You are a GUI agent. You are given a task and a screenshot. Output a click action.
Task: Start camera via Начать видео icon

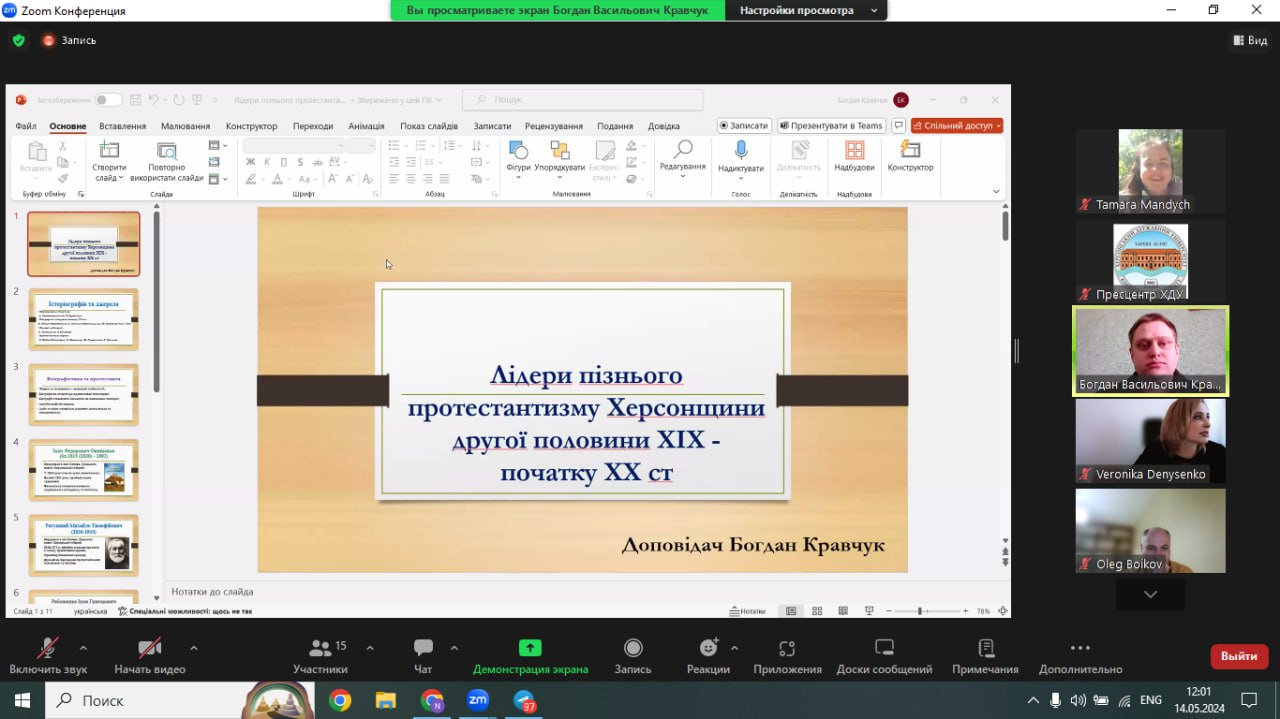(149, 648)
